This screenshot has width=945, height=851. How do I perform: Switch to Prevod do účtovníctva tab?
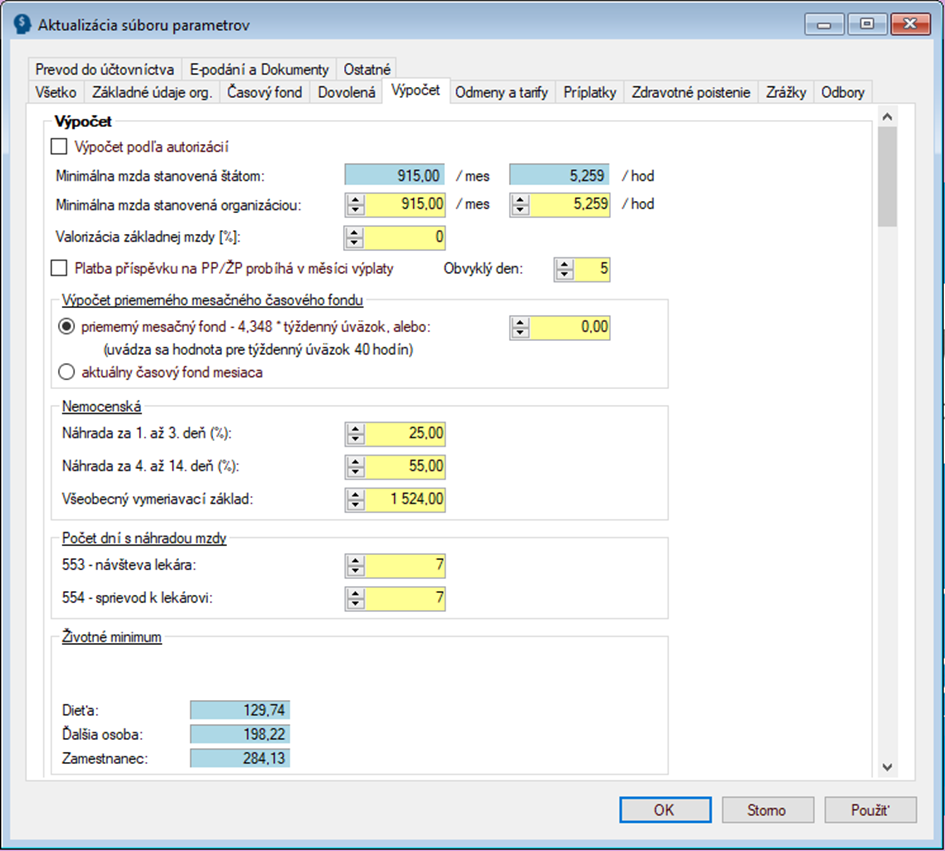pyautogui.click(x=104, y=69)
